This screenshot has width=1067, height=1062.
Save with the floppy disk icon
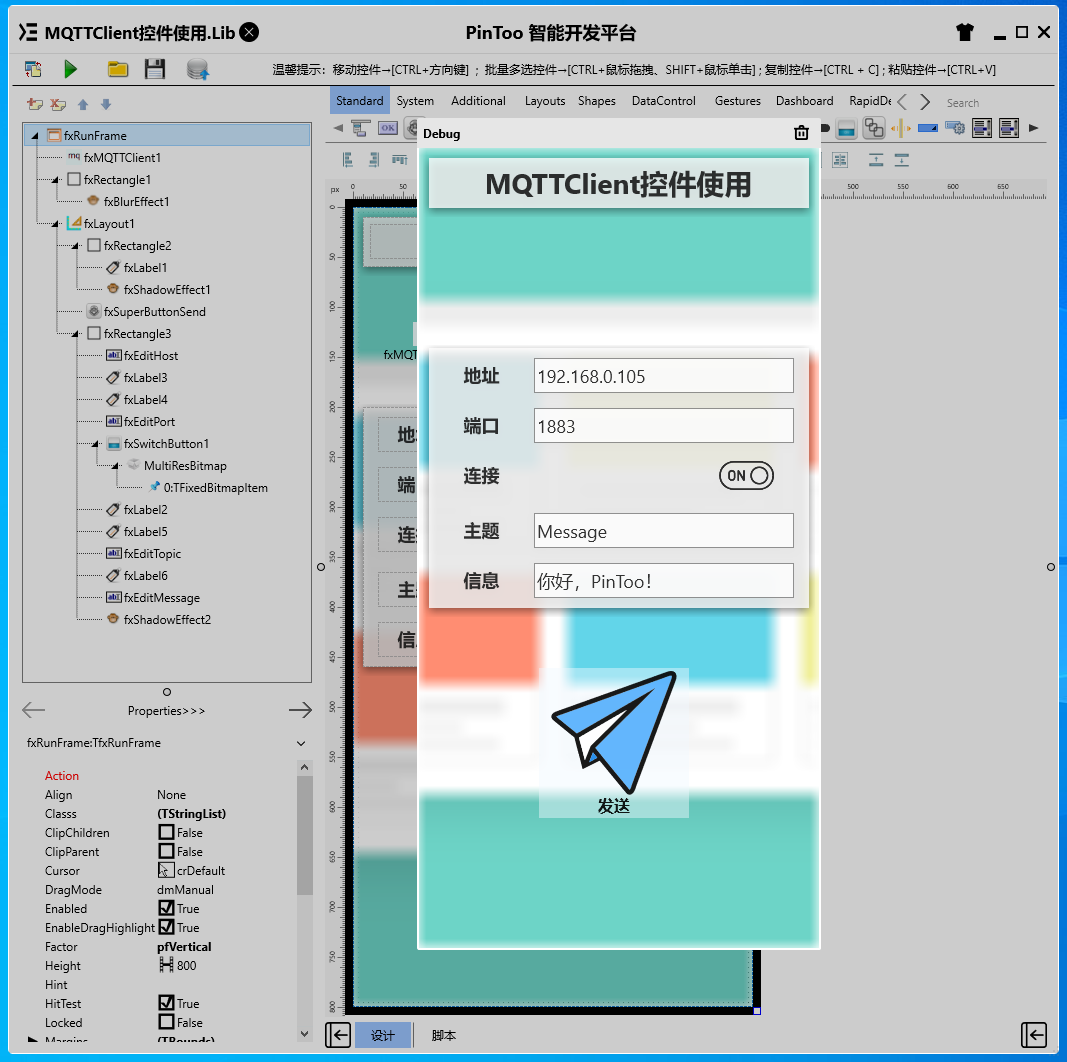(x=155, y=69)
